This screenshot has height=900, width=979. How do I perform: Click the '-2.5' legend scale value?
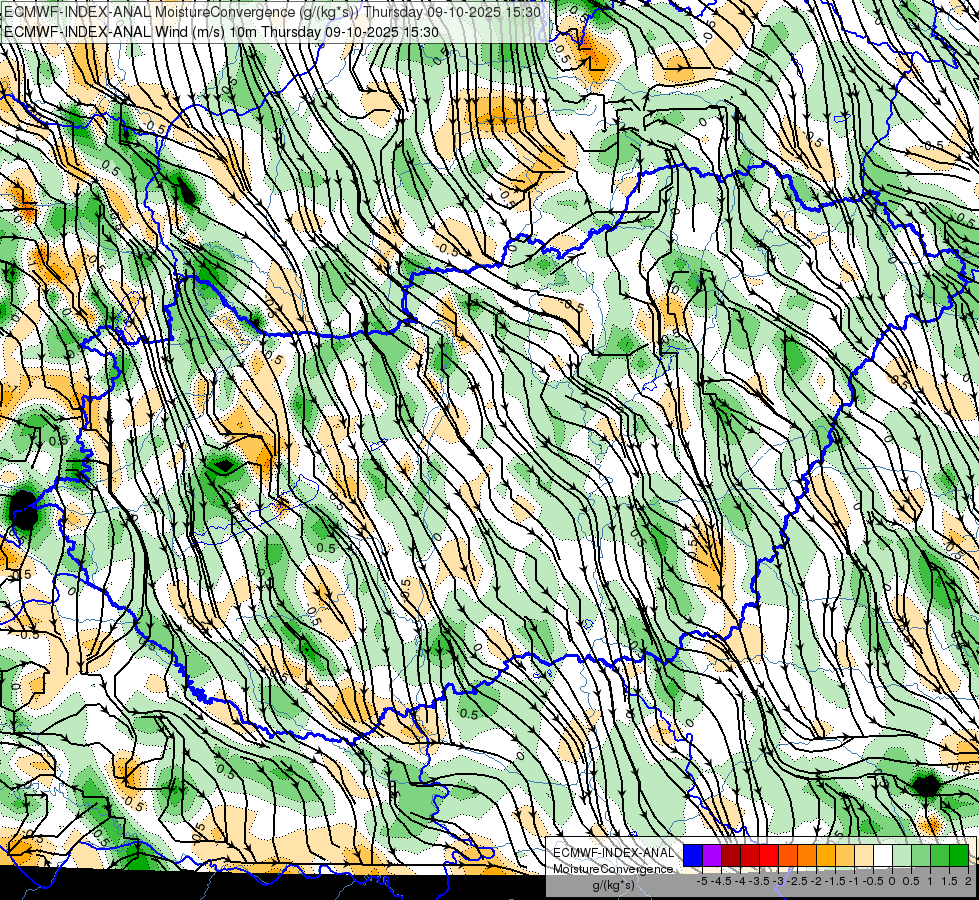[x=797, y=881]
